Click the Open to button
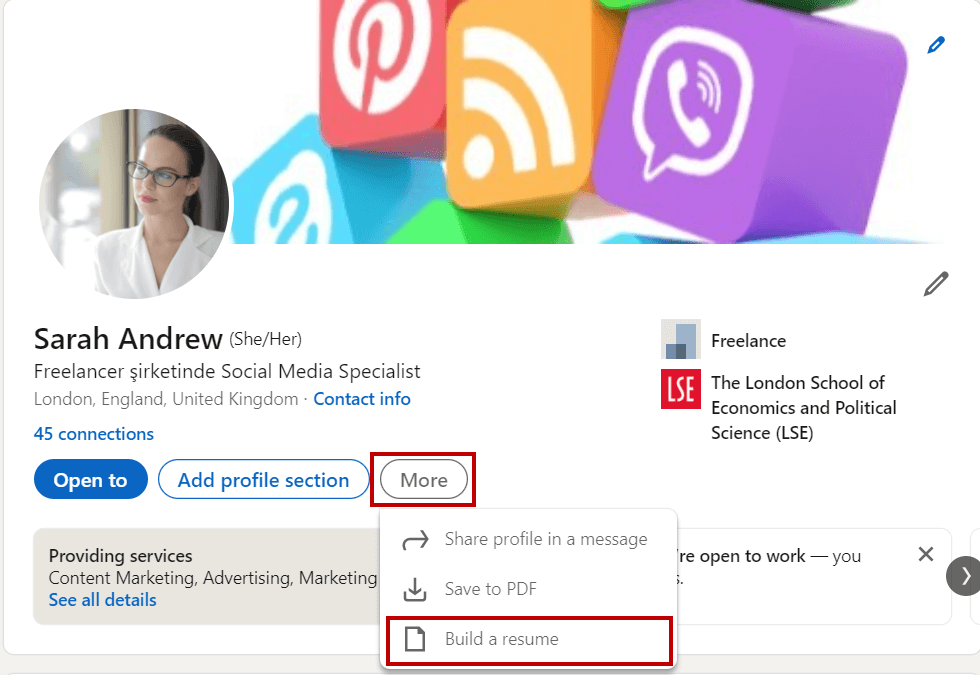 (90, 479)
